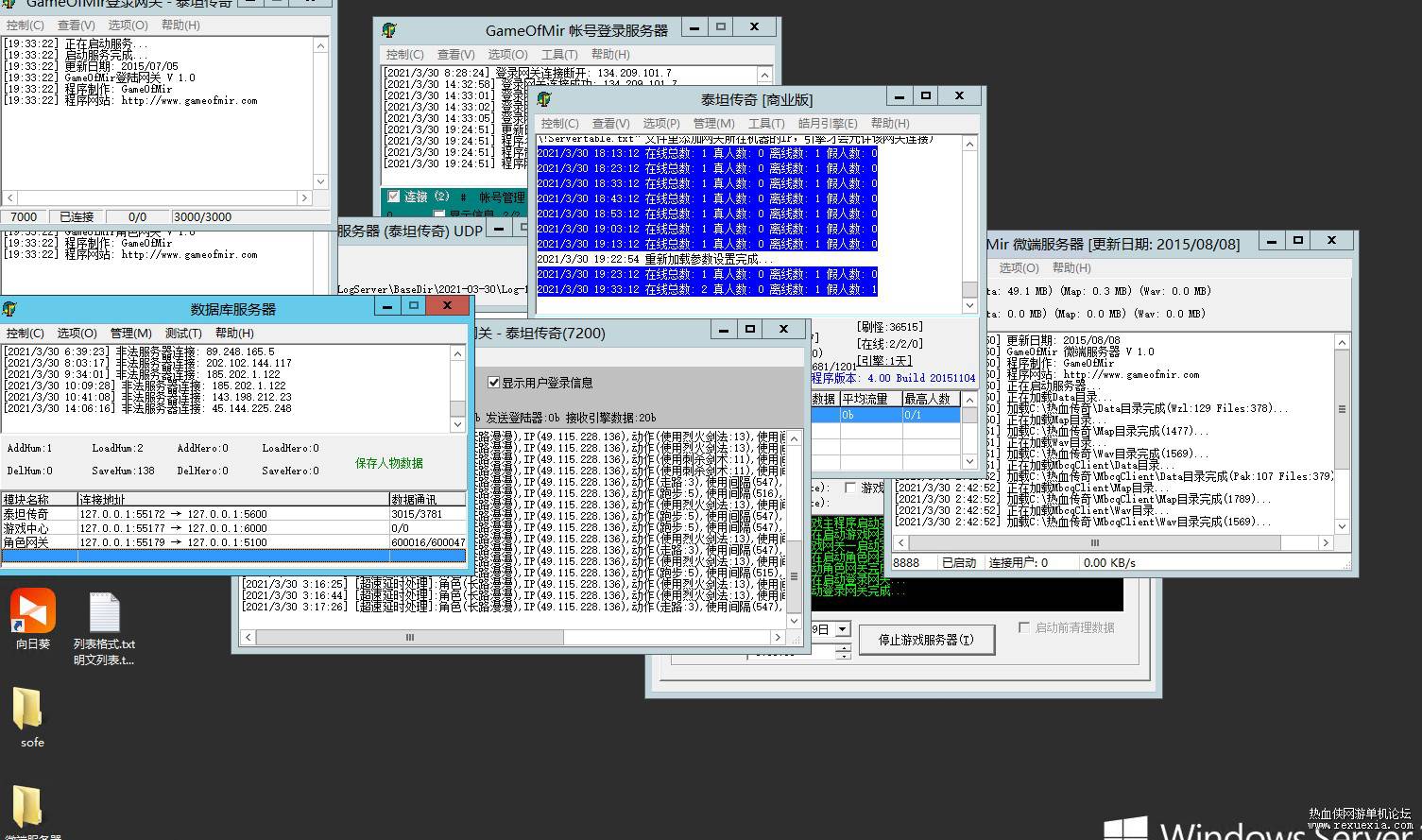Select the 列表格式.txt file icon
Image resolution: width=1422 pixels, height=840 pixels.
tap(104, 614)
